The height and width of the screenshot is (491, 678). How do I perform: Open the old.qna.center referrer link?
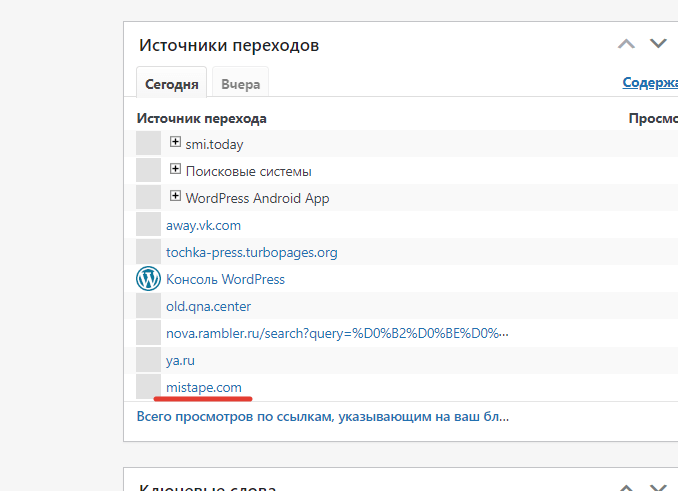coord(208,306)
